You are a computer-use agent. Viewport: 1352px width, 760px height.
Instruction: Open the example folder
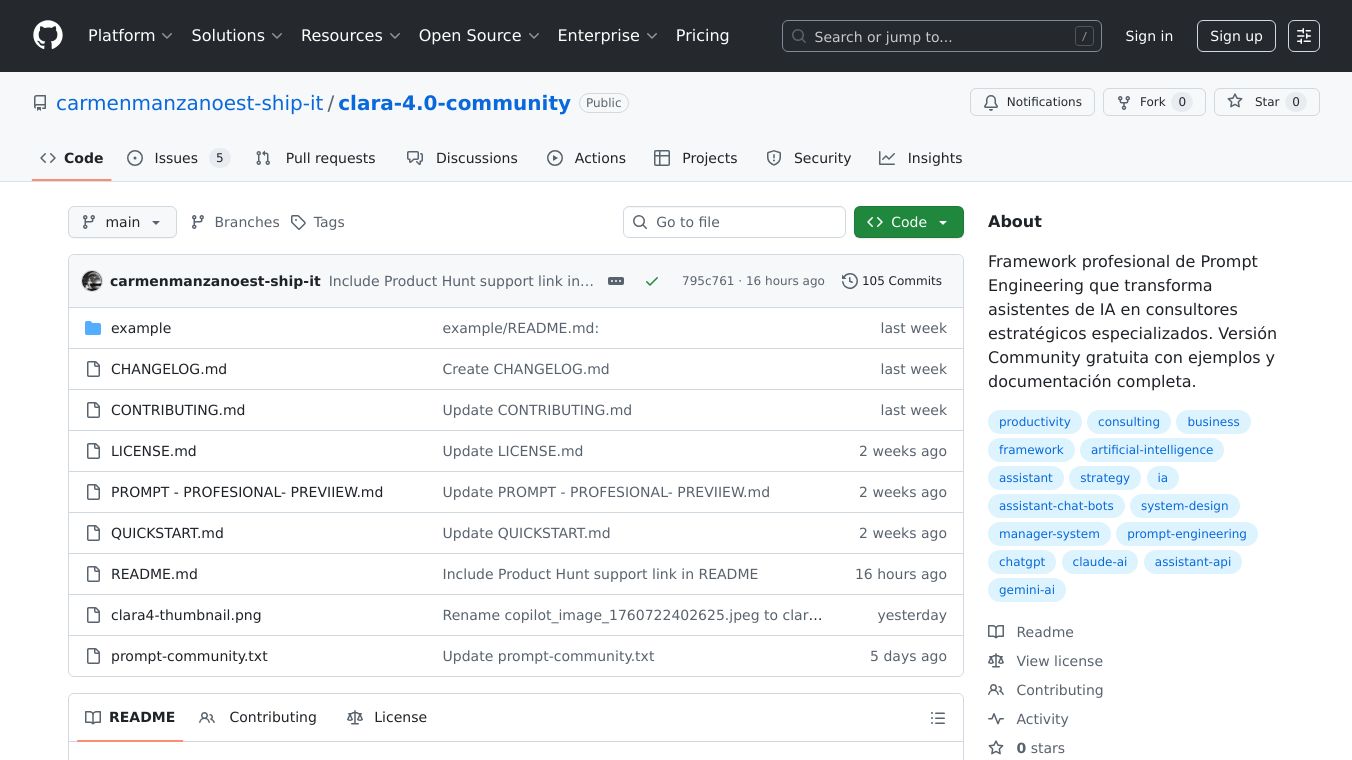(x=141, y=328)
